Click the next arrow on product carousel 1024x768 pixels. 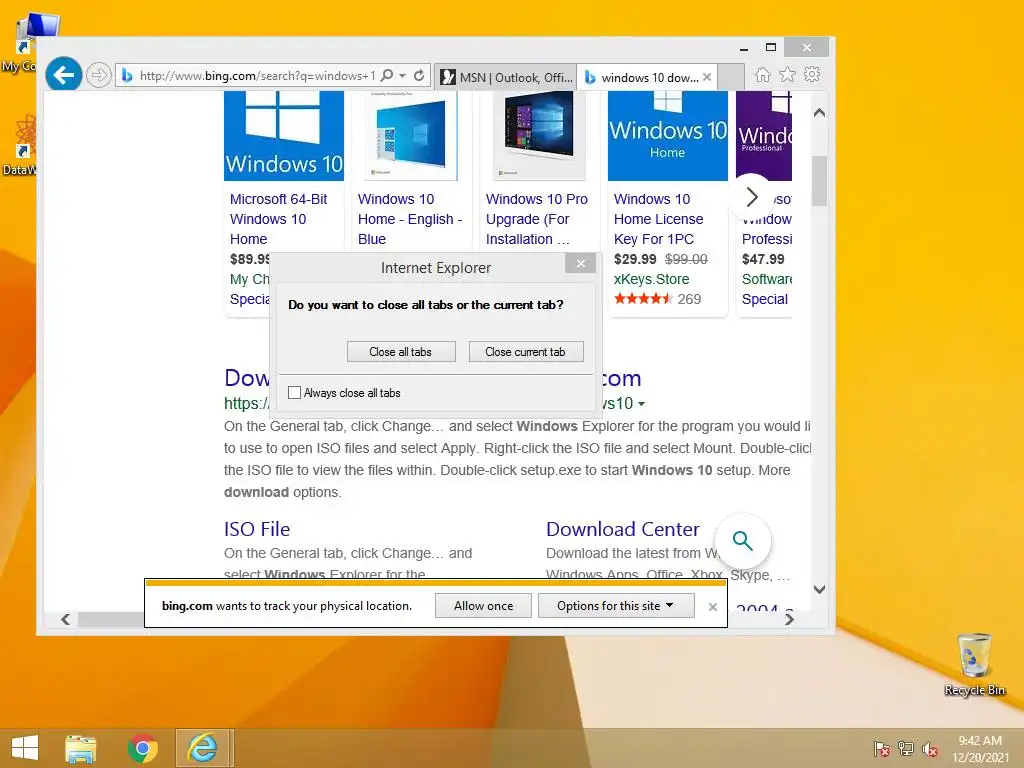coord(752,197)
